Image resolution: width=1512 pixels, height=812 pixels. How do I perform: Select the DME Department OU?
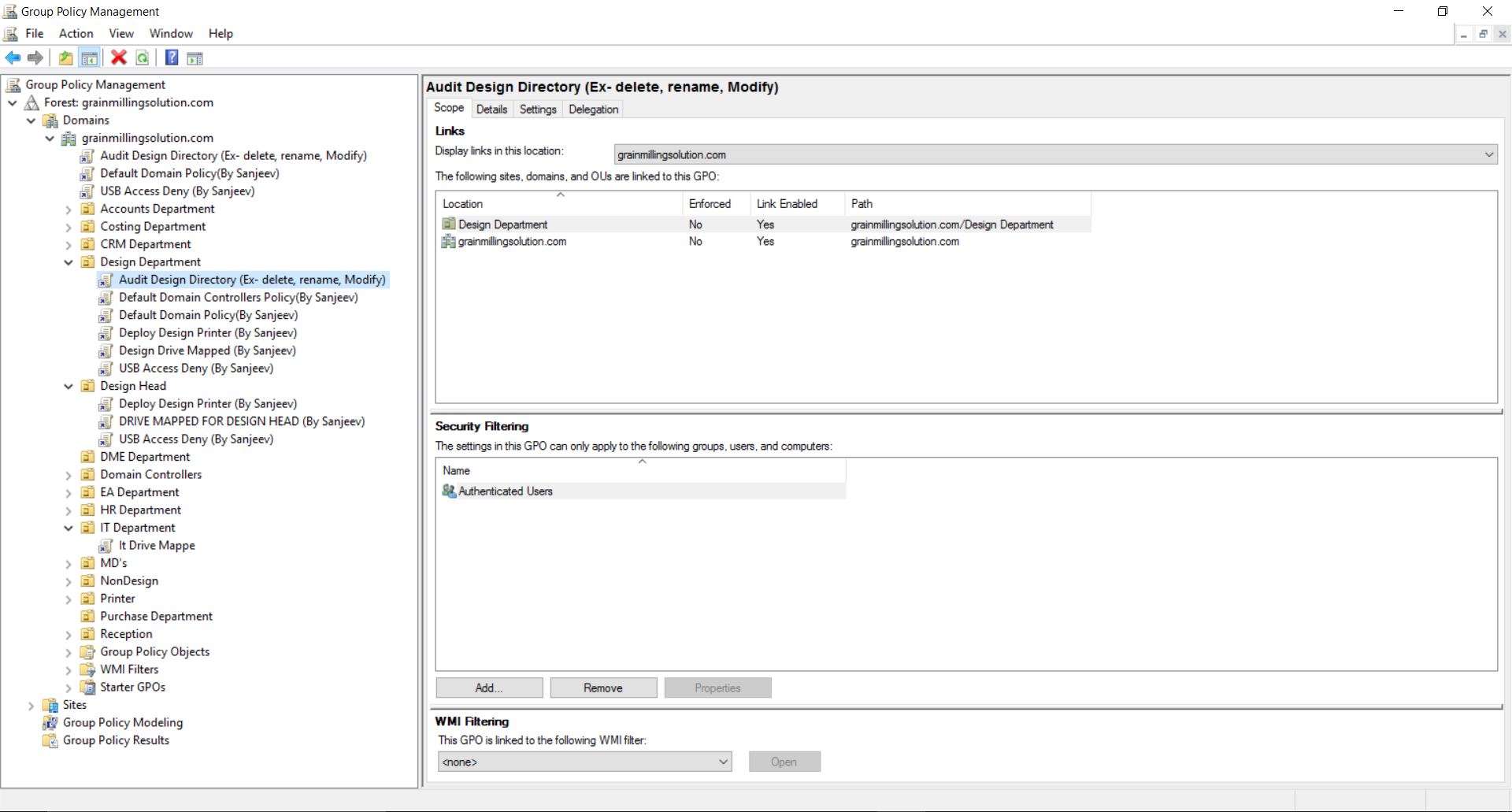click(145, 457)
